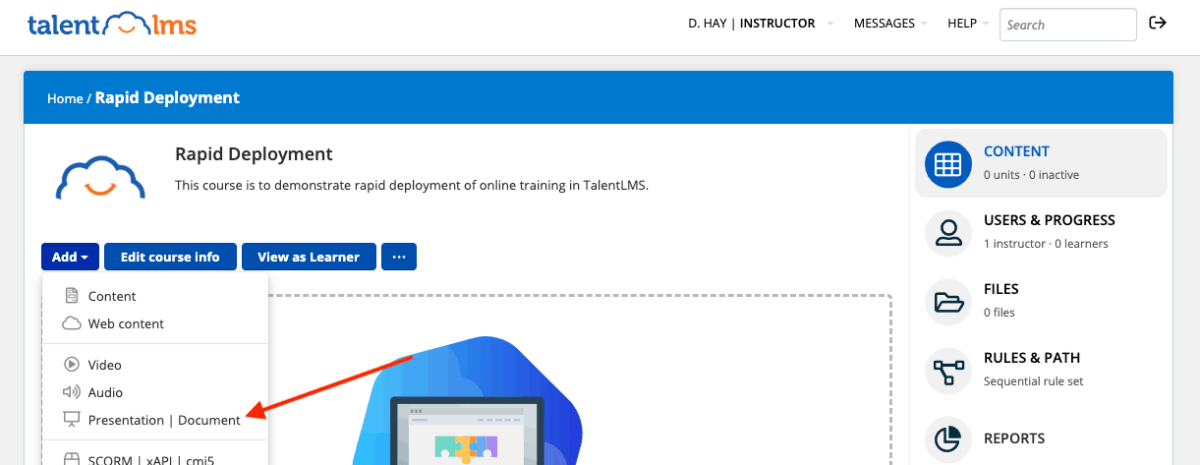Click the Content grid icon in sidebar

tap(948, 164)
